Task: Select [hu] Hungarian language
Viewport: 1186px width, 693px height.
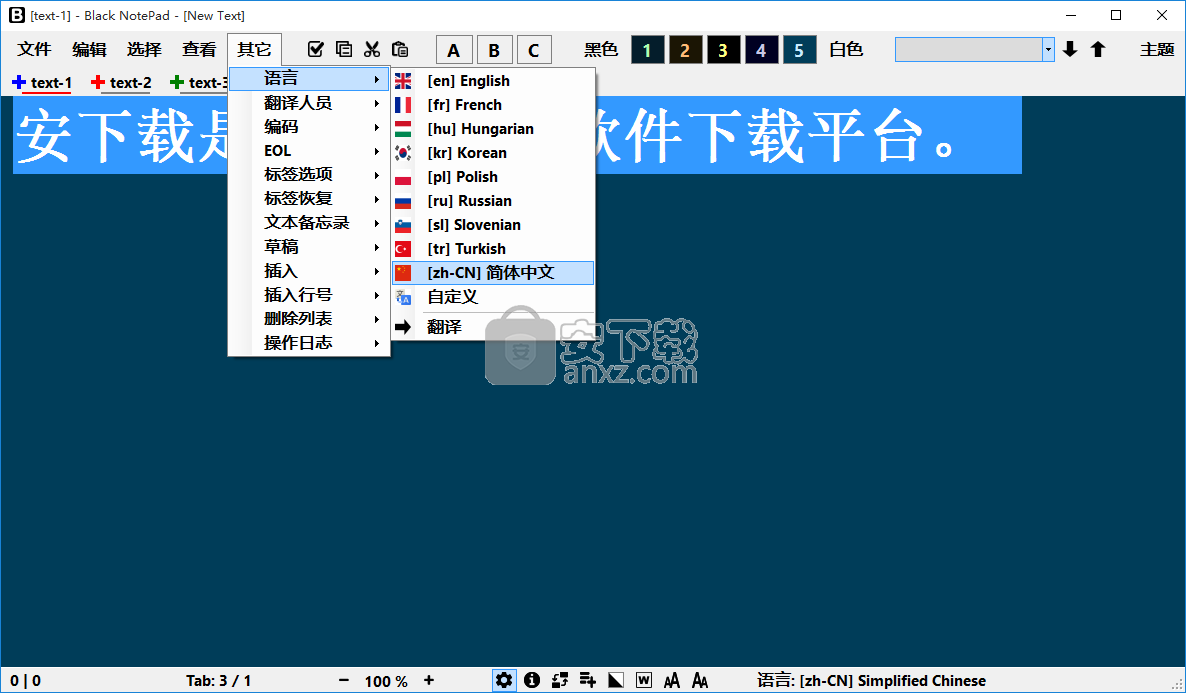Action: 492,129
